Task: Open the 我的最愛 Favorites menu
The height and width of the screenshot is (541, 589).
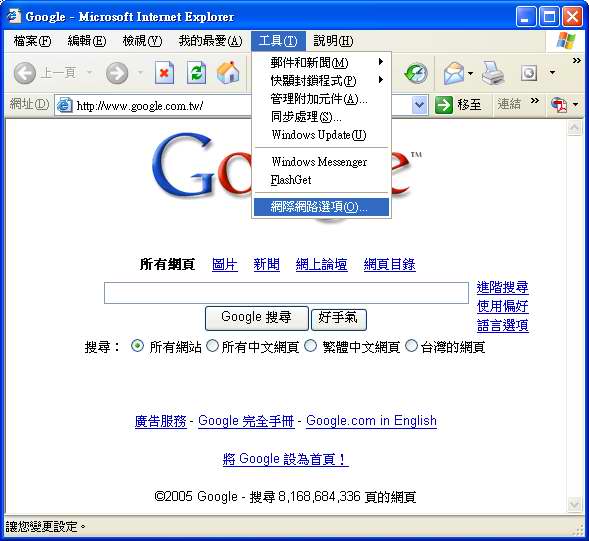Action: (x=210, y=41)
